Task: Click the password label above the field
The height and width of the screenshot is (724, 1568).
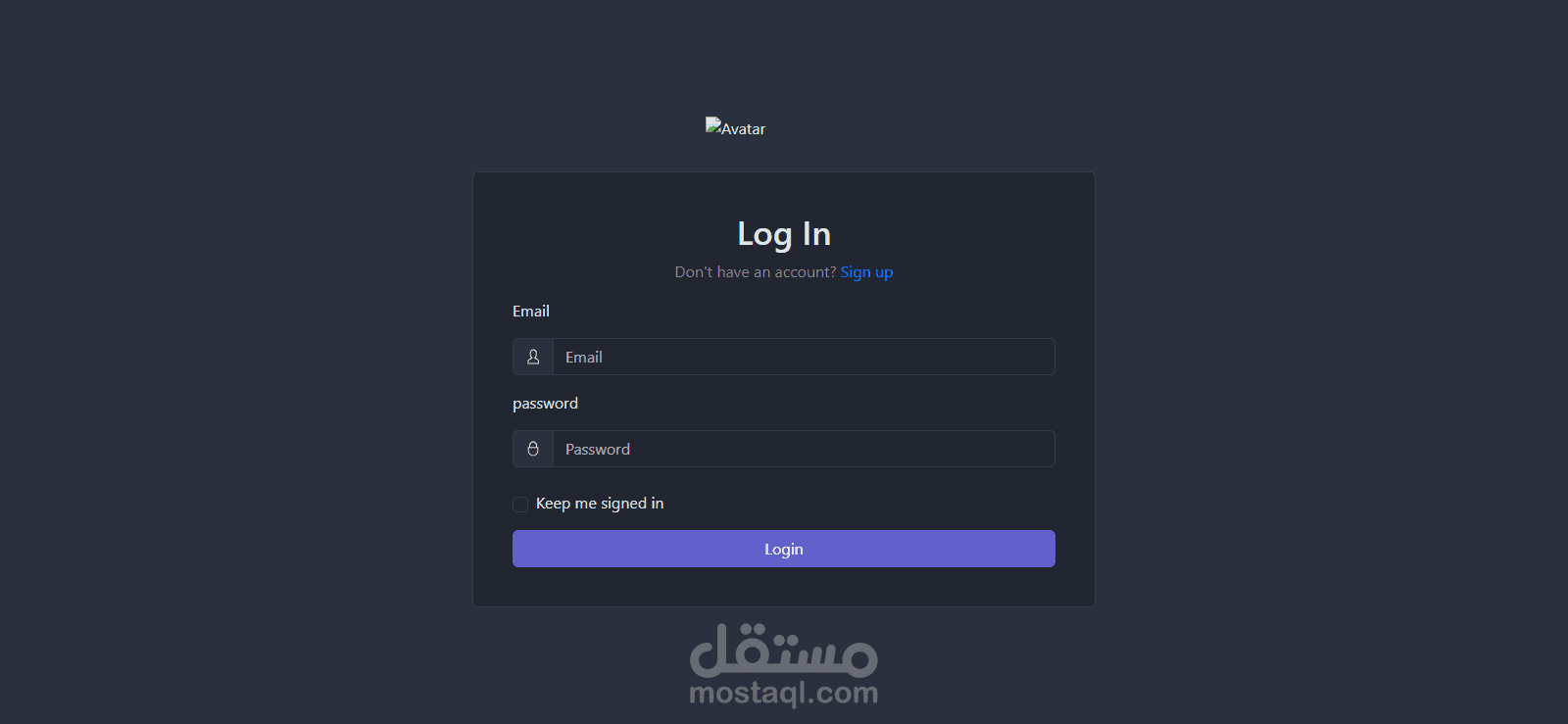Action: [x=545, y=404]
